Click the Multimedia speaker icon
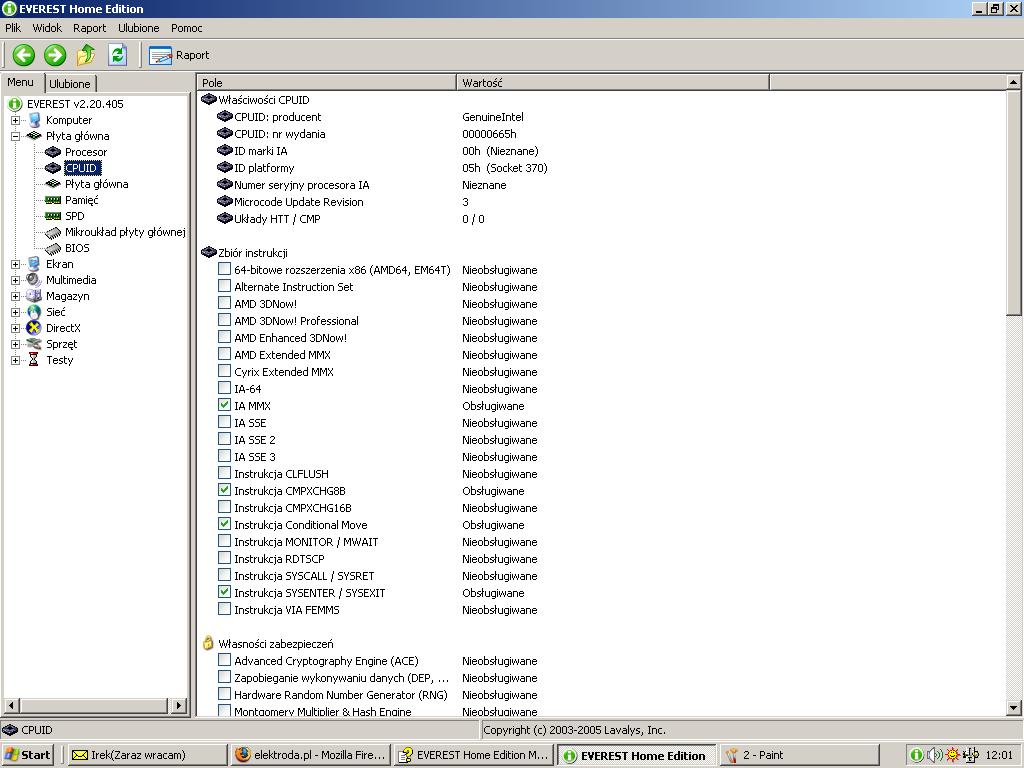This screenshot has width=1024, height=768. click(x=34, y=280)
